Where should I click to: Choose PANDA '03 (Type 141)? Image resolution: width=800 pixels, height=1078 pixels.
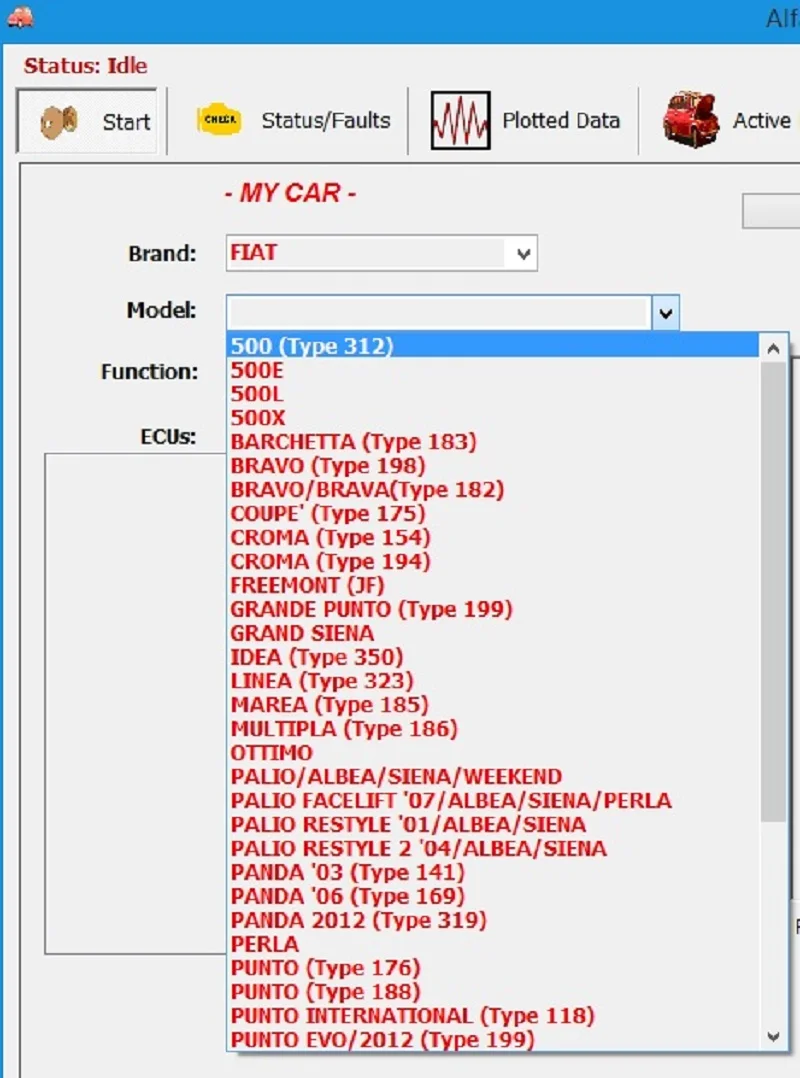tap(492, 872)
